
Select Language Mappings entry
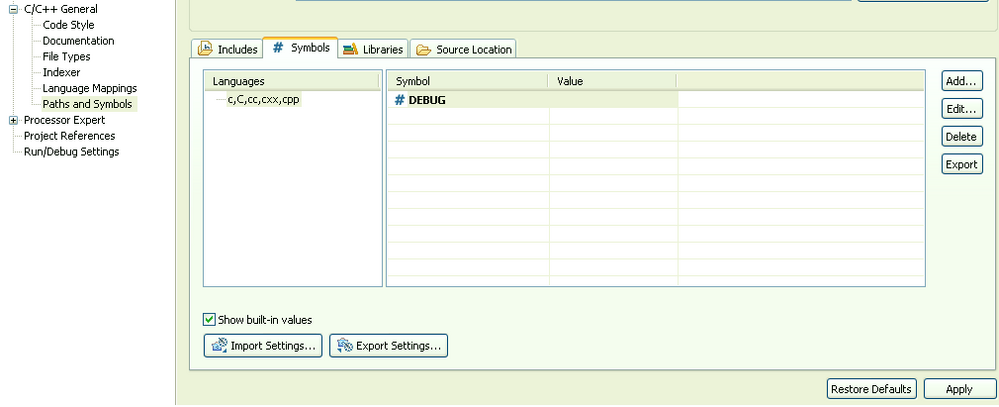(x=90, y=89)
